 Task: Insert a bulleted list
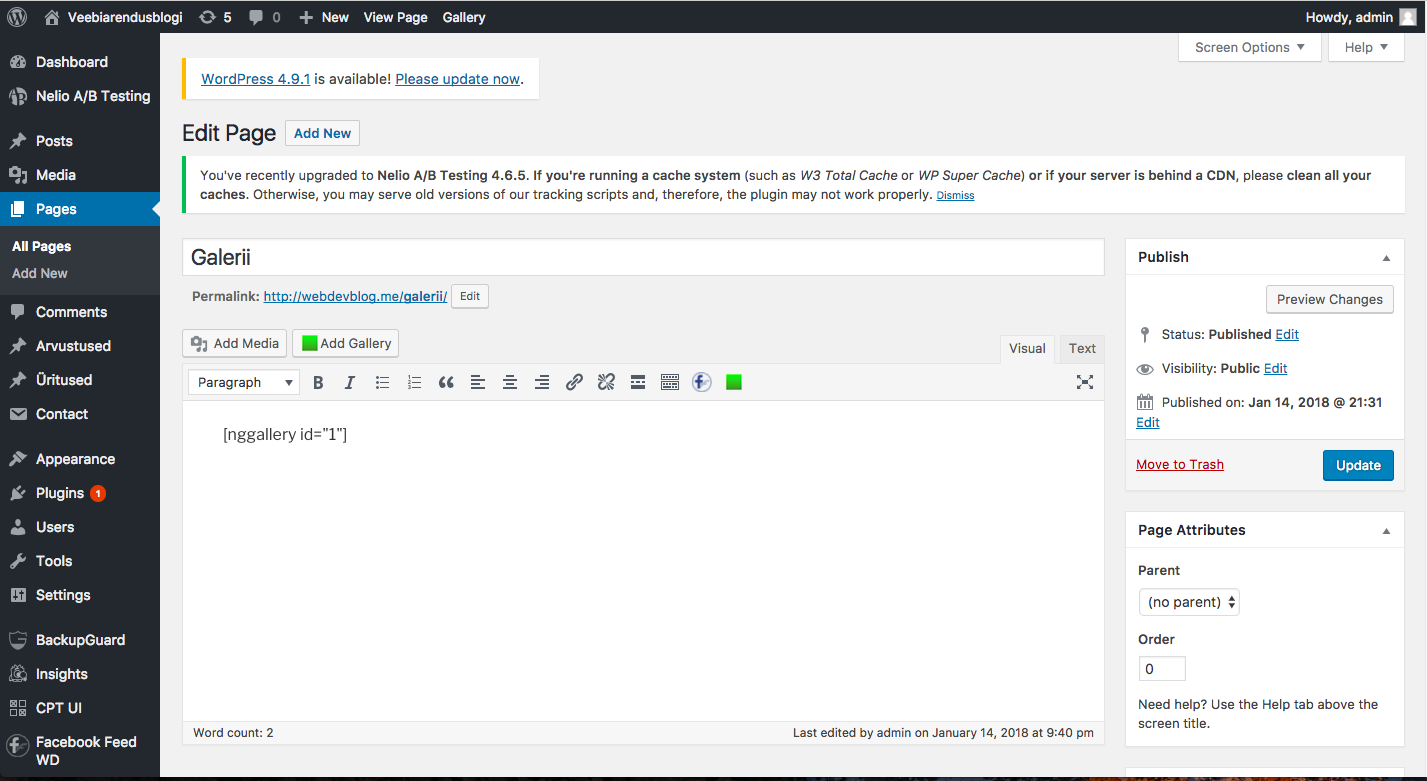point(382,382)
